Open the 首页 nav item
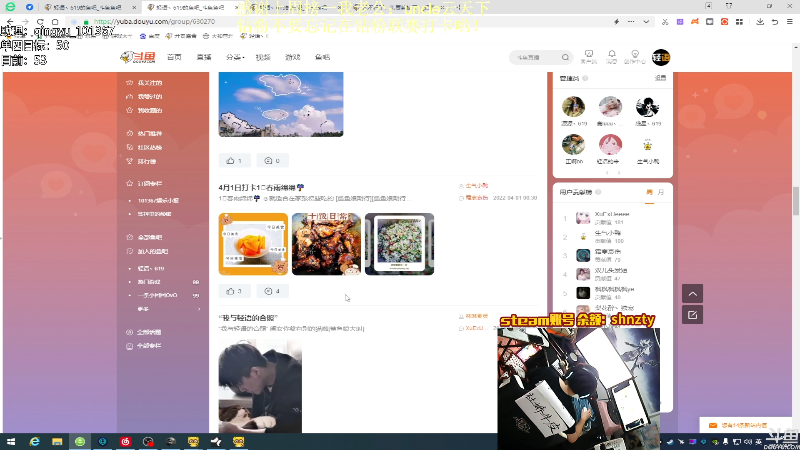The height and width of the screenshot is (450, 800). point(174,57)
